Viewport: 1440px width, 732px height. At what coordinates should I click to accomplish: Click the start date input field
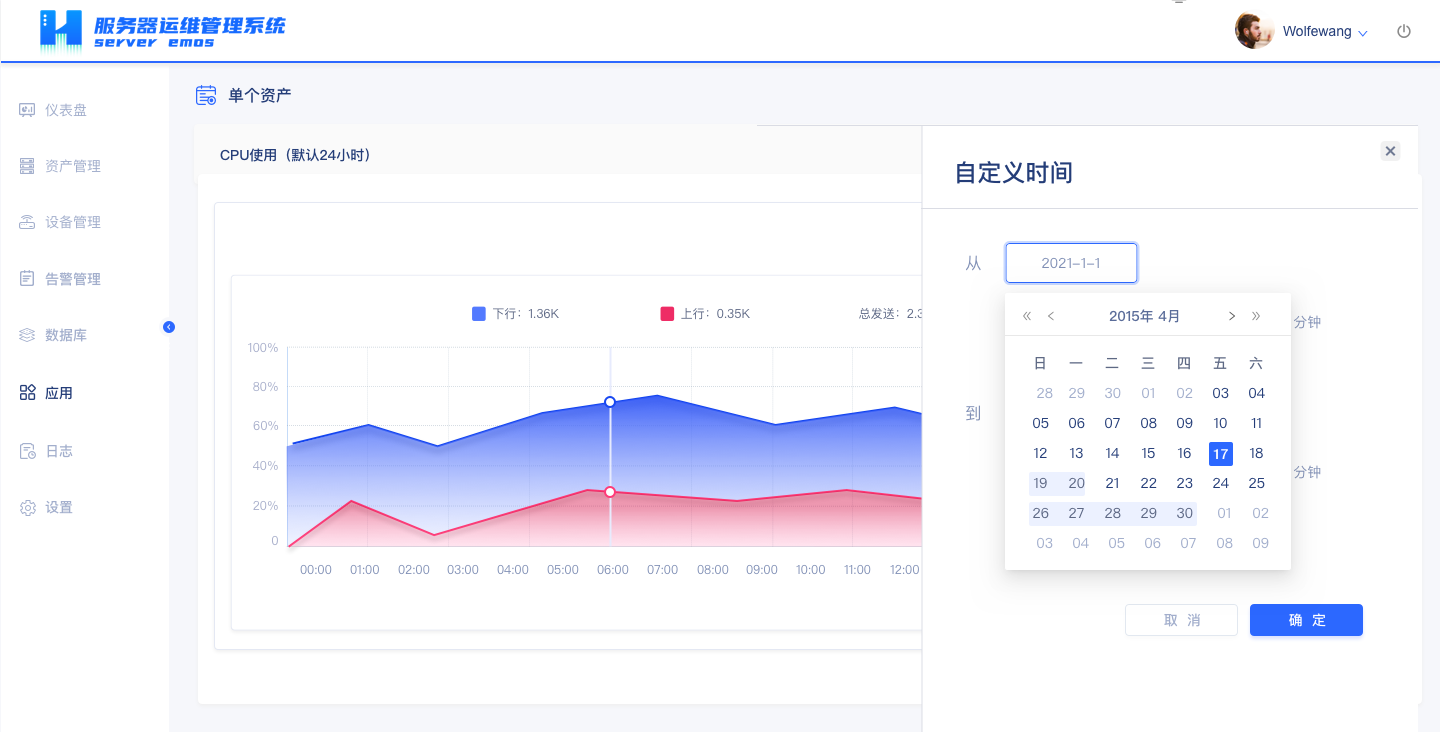[x=1071, y=263]
